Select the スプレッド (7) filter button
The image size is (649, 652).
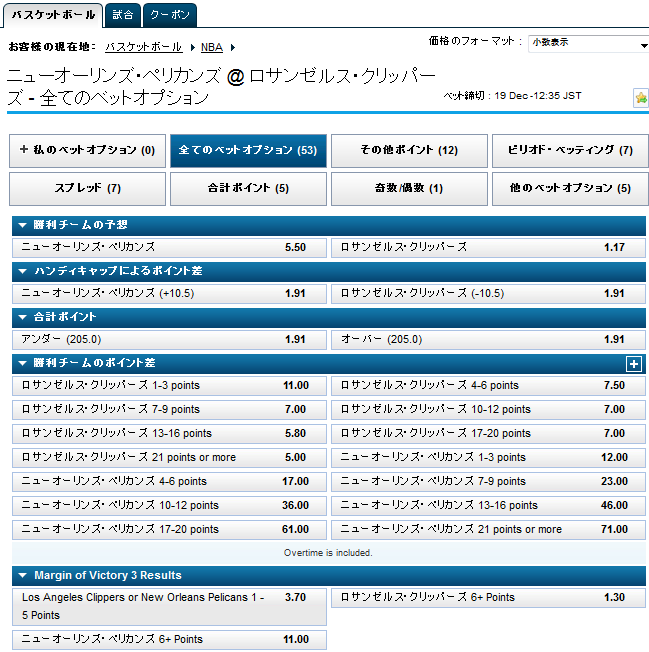(x=87, y=188)
